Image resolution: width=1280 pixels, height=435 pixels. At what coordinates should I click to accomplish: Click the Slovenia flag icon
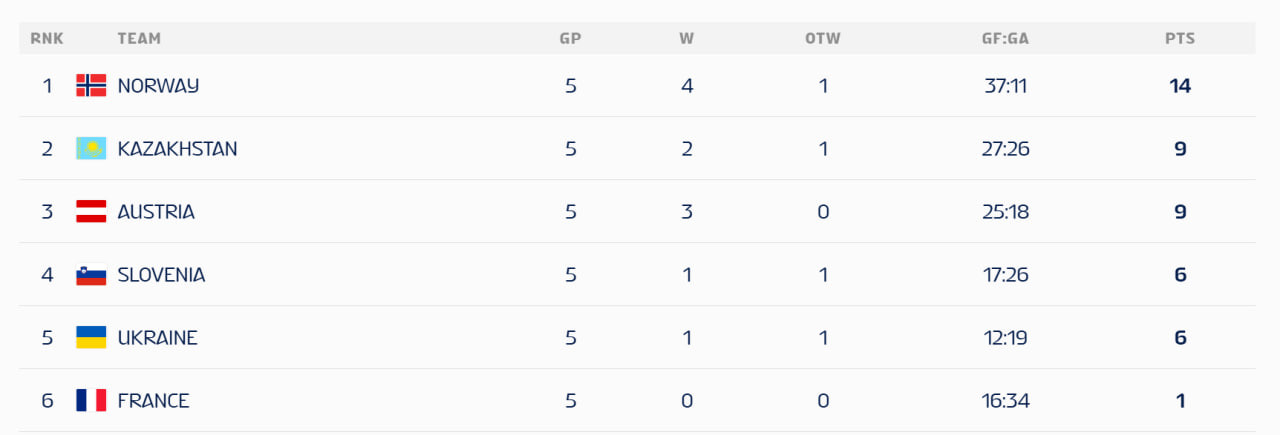coord(91,275)
